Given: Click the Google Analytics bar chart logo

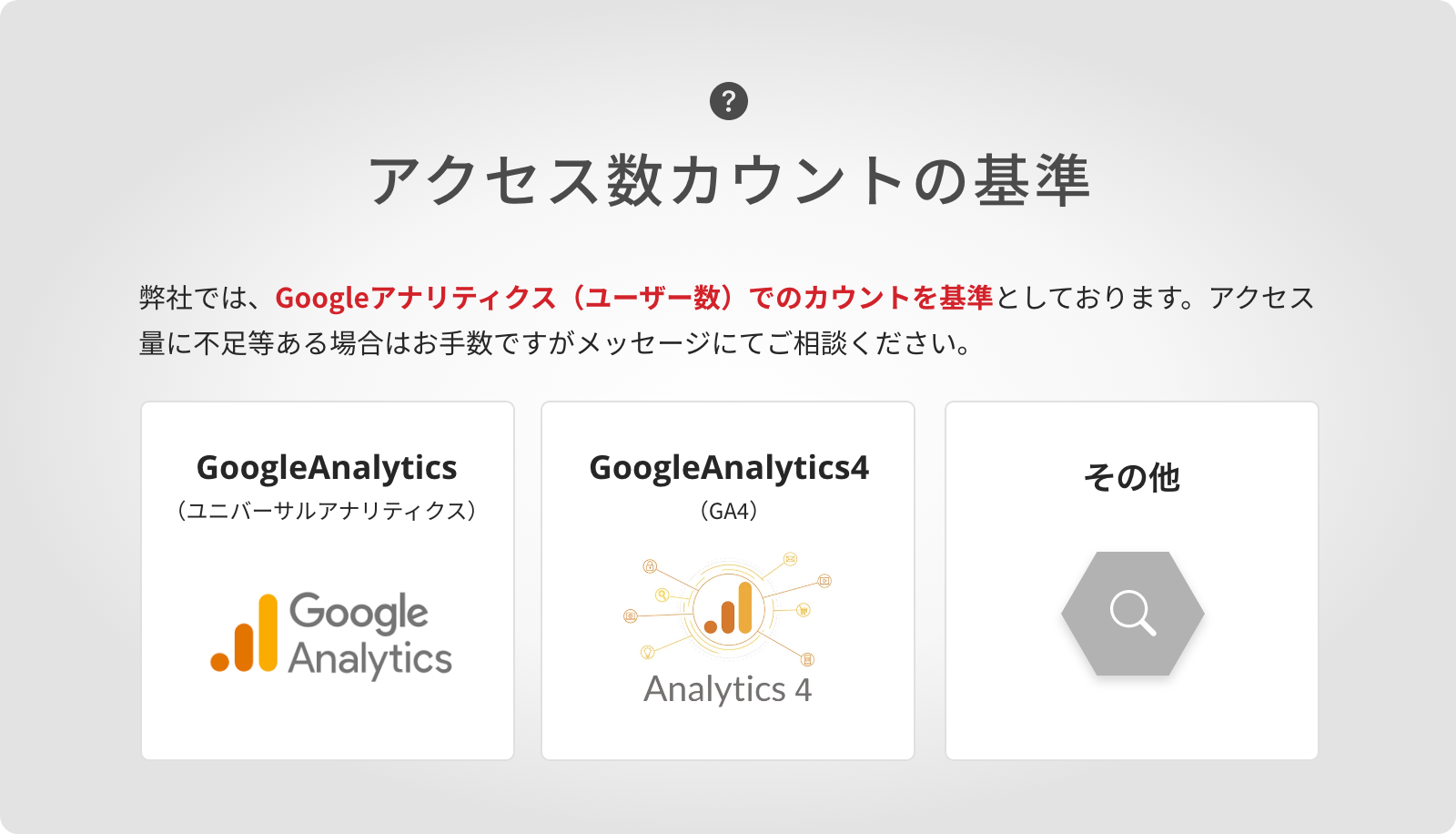Looking at the screenshot, I should click(245, 634).
